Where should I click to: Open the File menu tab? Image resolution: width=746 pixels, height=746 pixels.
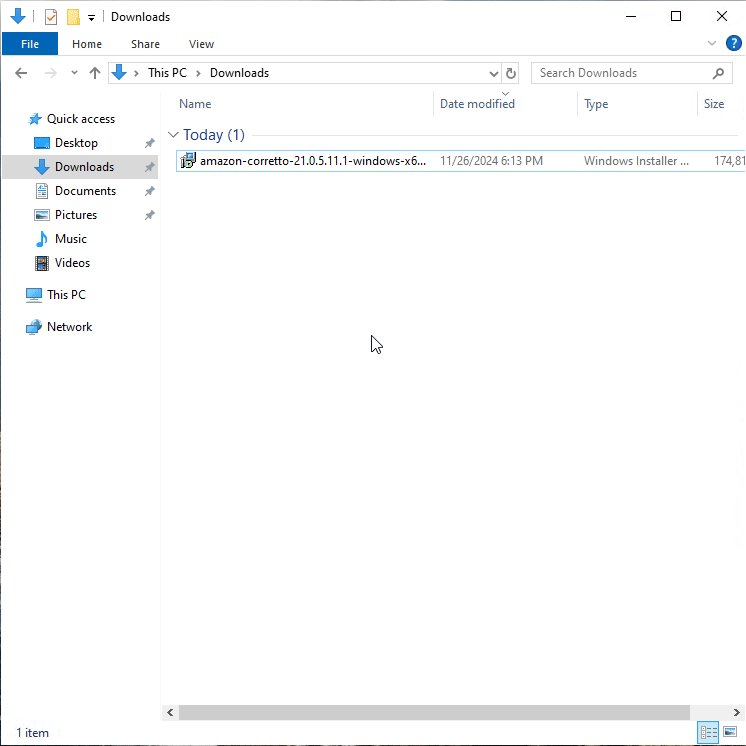pos(30,44)
